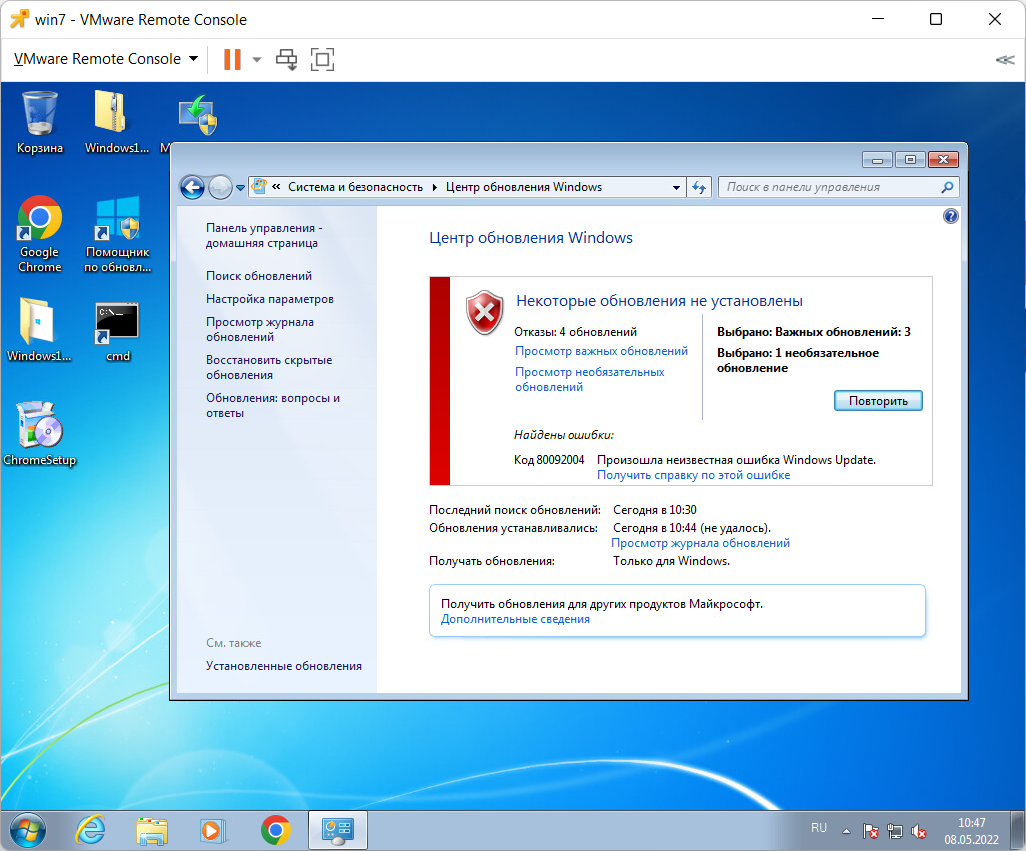
Task: Click the network tray icon
Action: (x=894, y=831)
